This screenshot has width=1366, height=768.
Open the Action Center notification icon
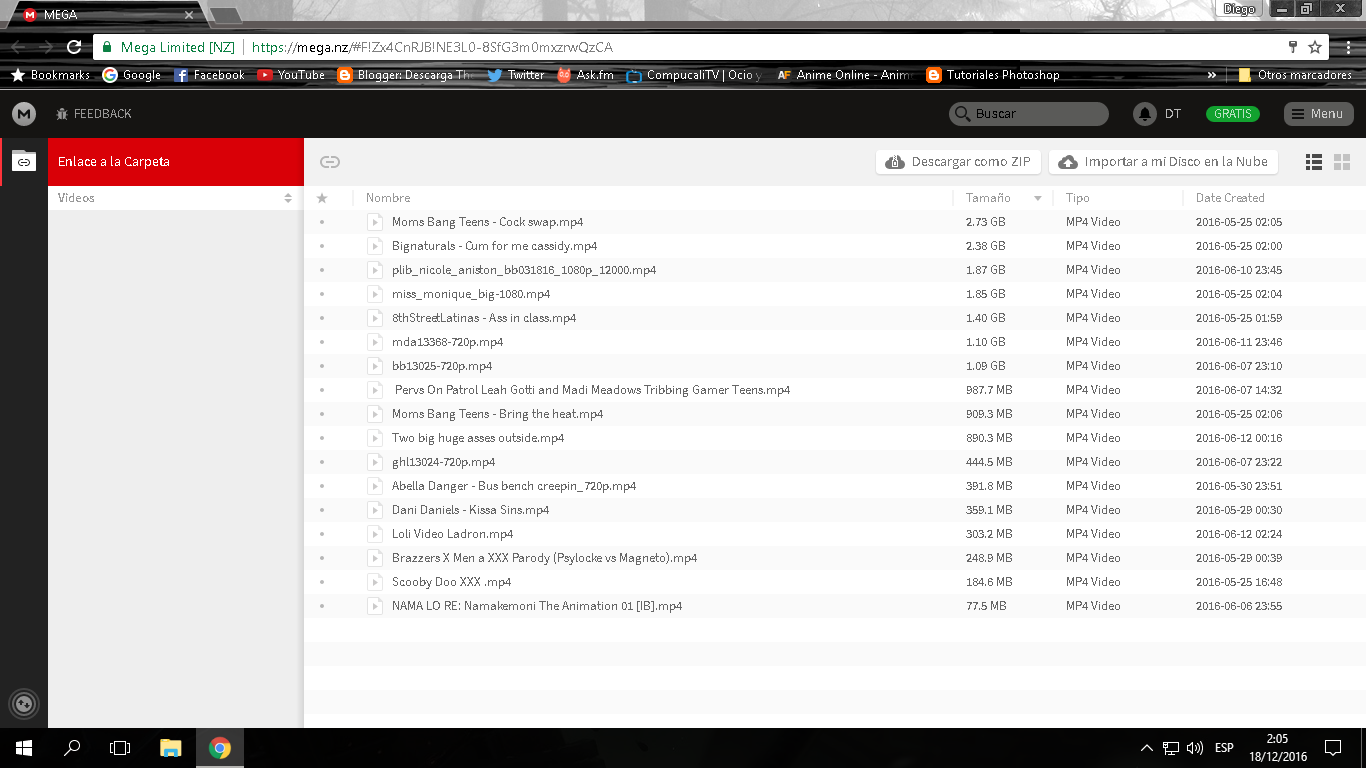1332,748
